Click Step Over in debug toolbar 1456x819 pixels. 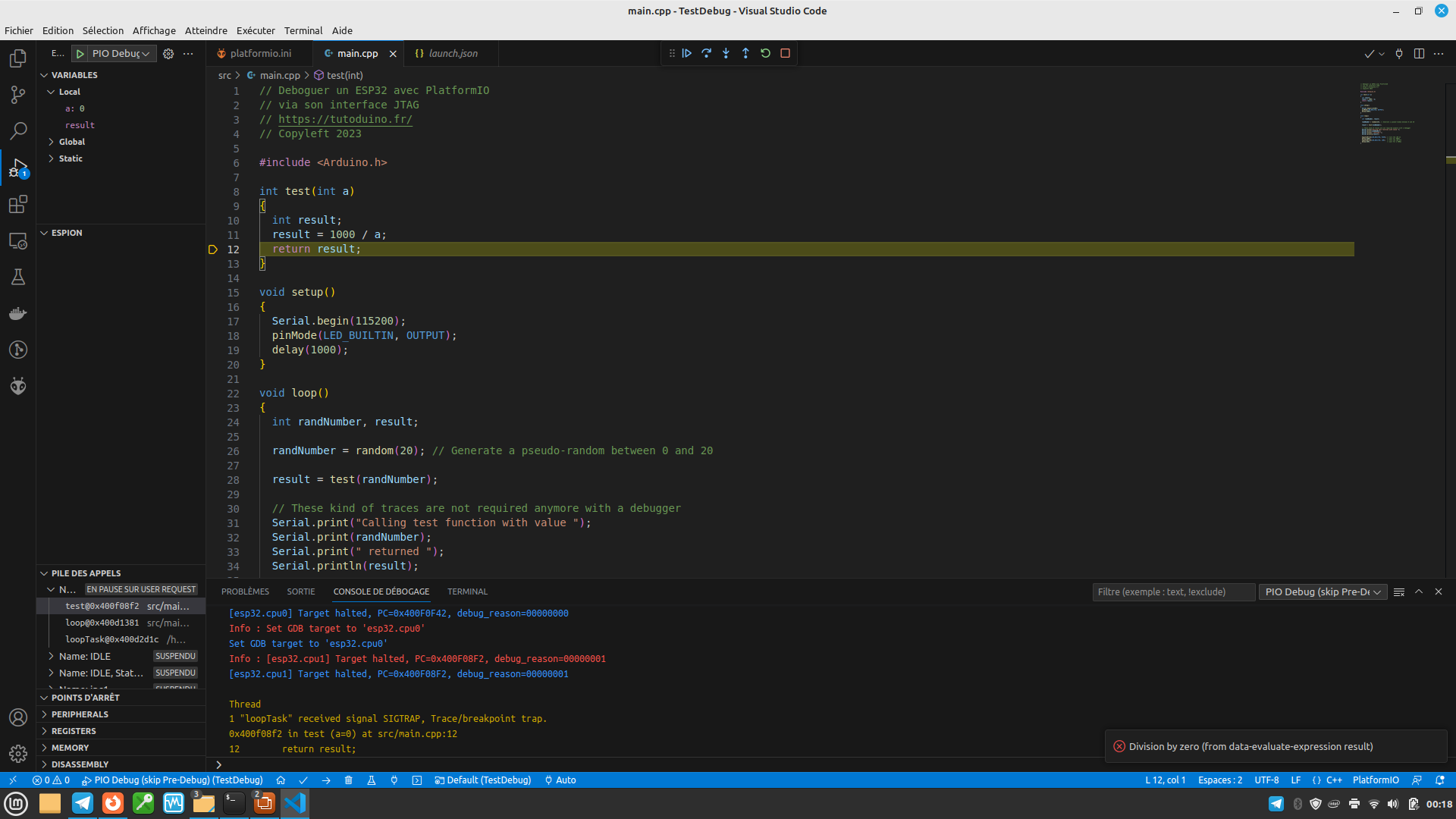pos(707,53)
